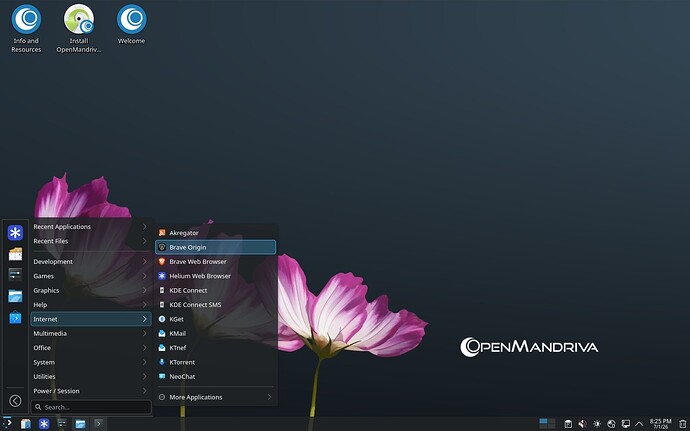Launch NeoChat from the Internet list
The height and width of the screenshot is (431, 690).
pyautogui.click(x=216, y=377)
